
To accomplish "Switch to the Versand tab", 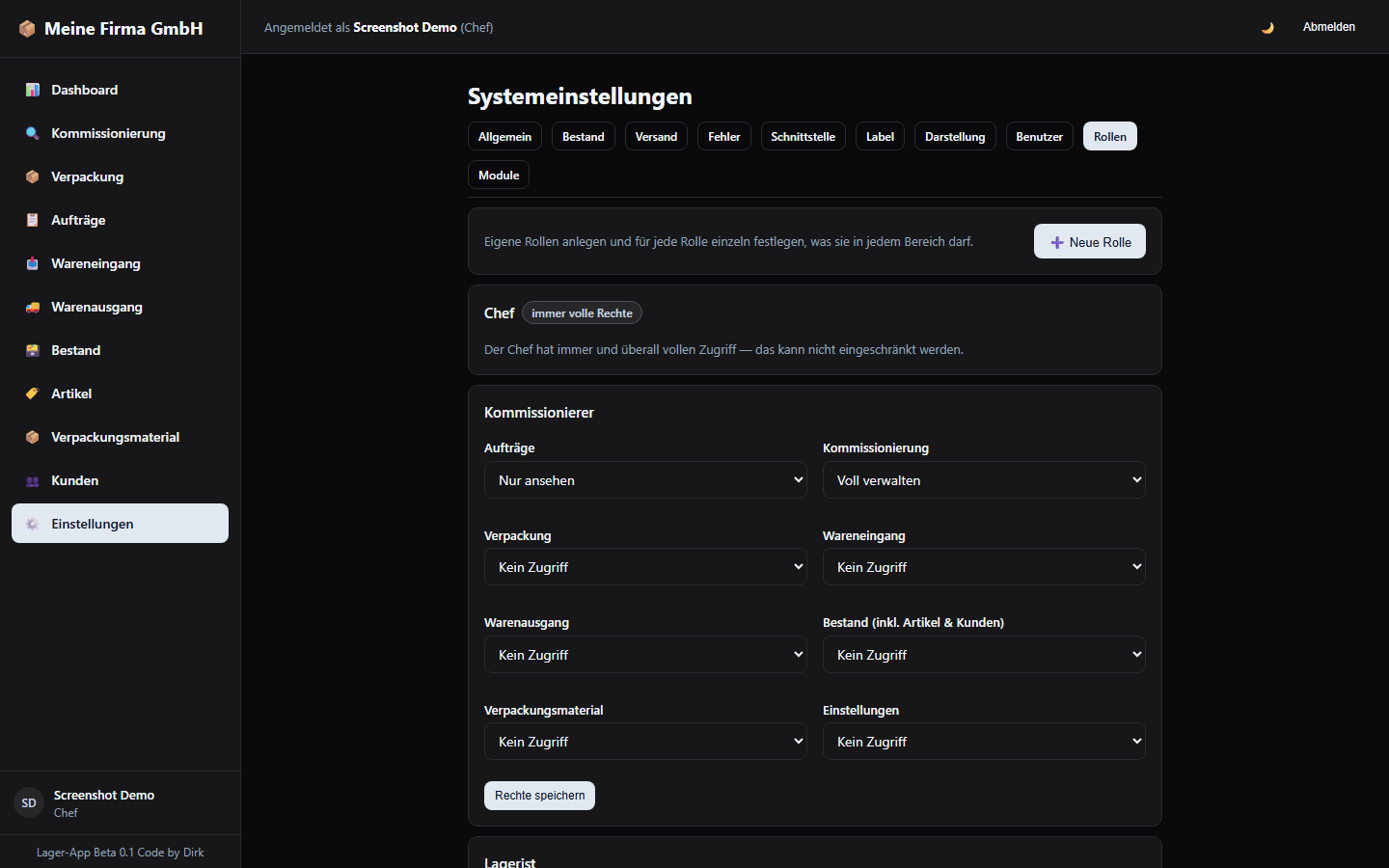I will 656,136.
